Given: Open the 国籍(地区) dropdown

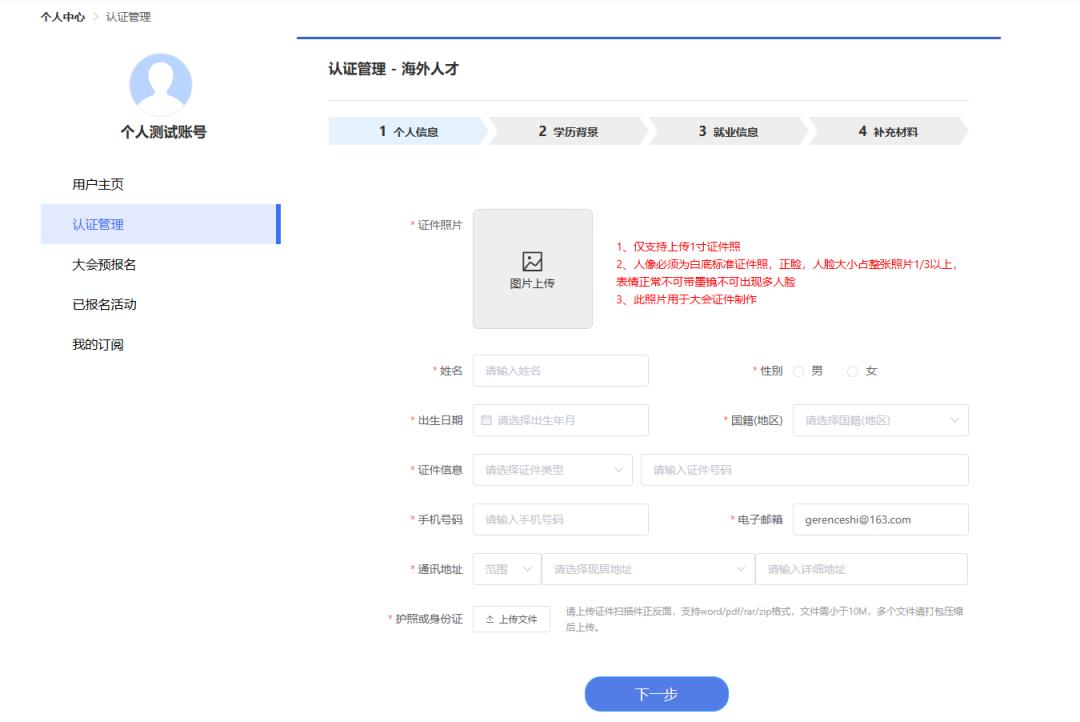Looking at the screenshot, I should coord(880,420).
